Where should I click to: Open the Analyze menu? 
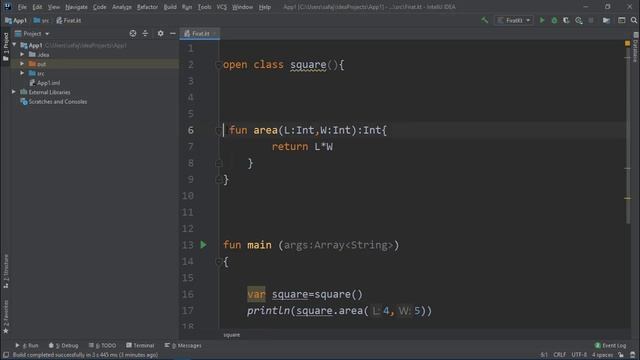tap(122, 7)
